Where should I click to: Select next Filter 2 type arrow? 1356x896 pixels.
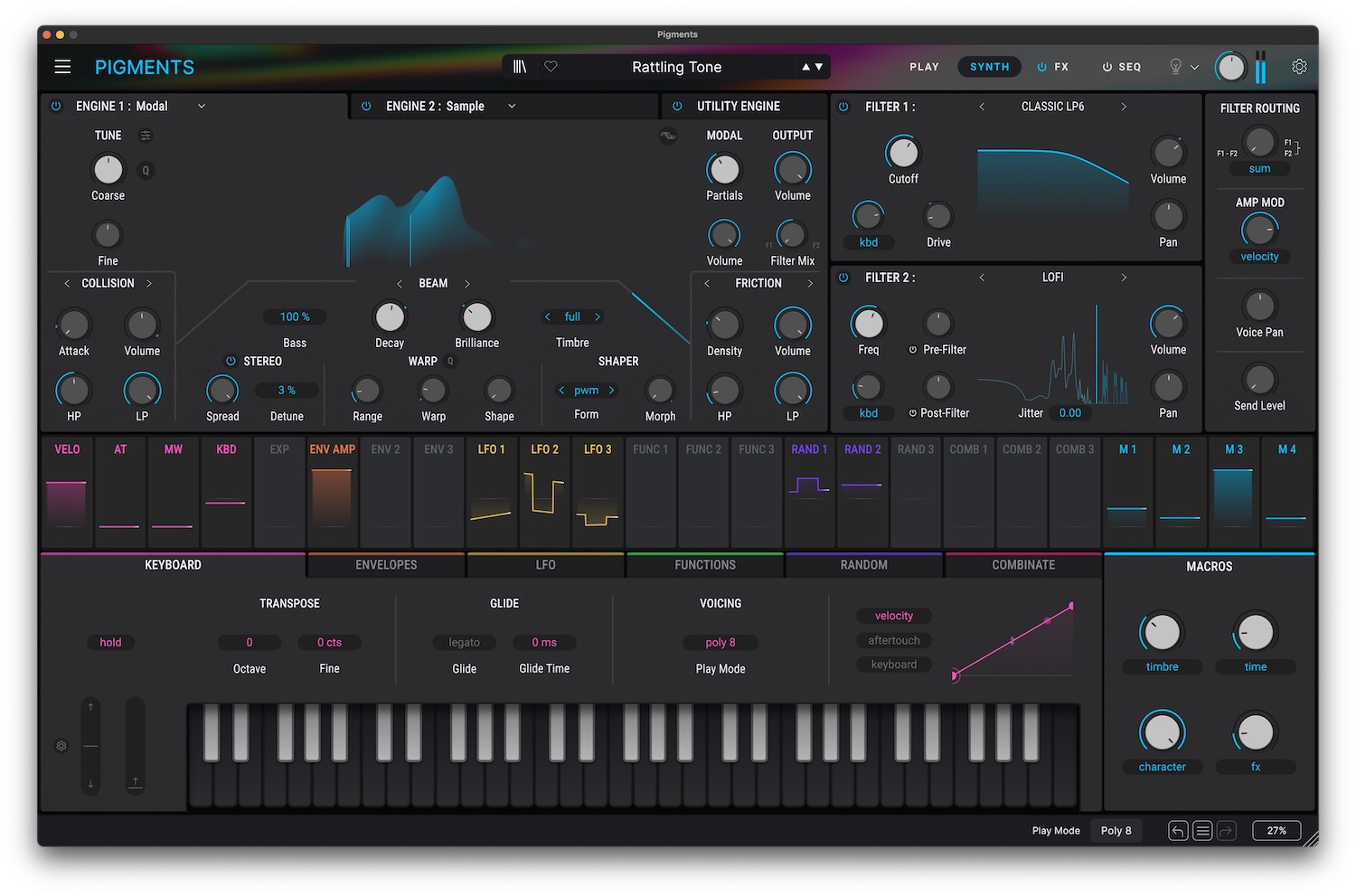(1124, 278)
